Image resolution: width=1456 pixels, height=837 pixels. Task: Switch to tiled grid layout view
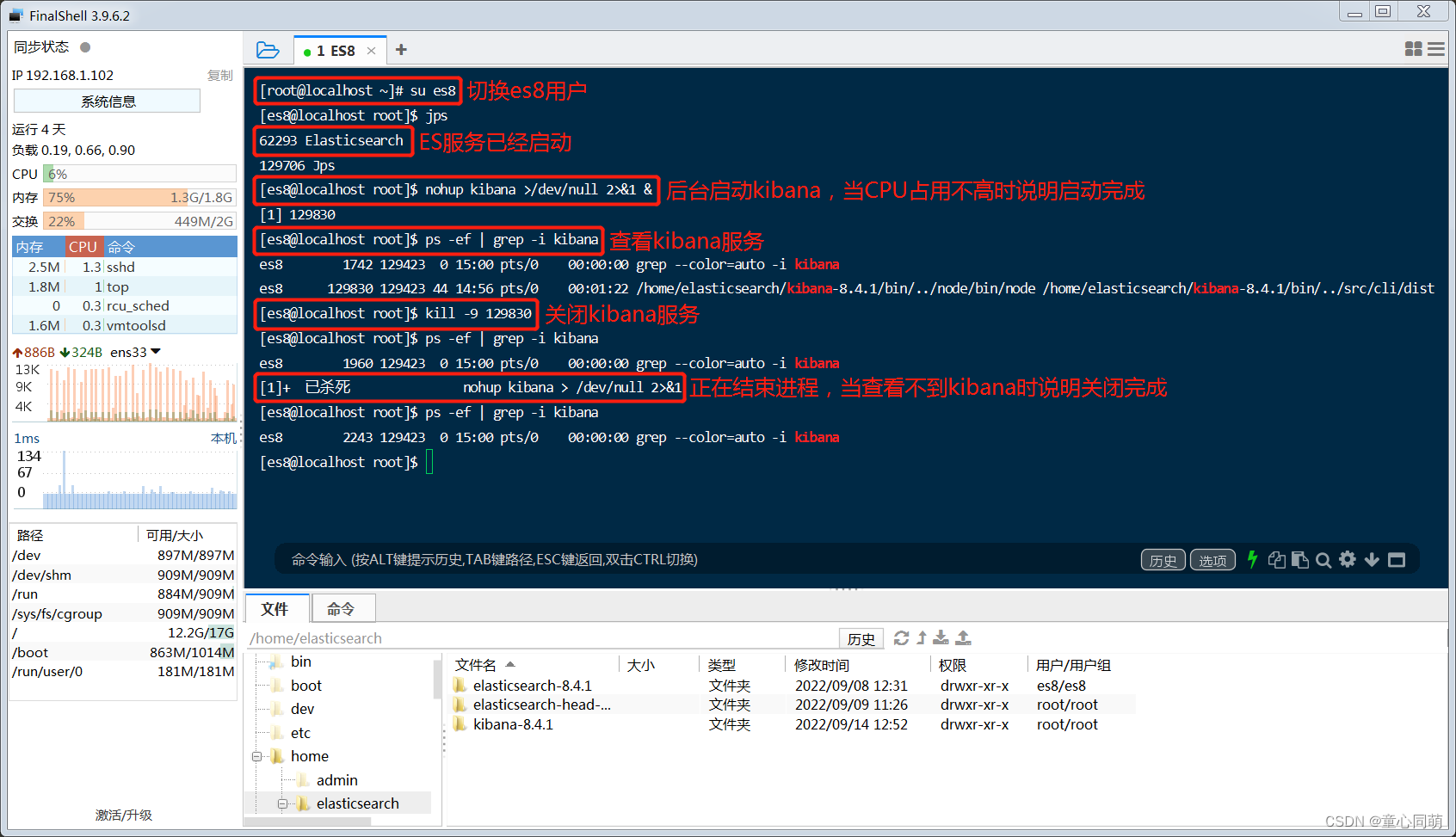[1413, 49]
